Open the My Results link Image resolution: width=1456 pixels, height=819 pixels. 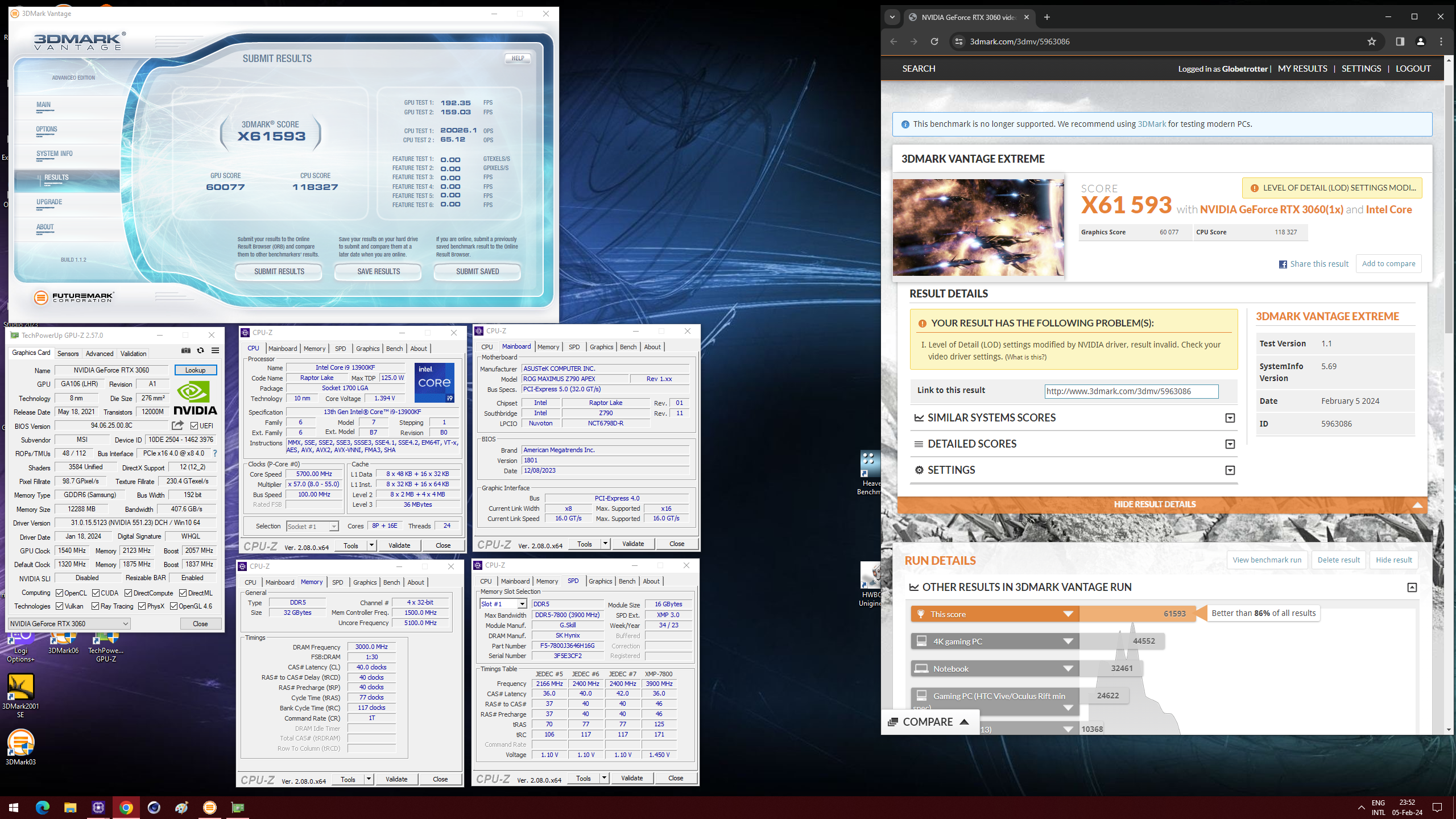click(1302, 68)
